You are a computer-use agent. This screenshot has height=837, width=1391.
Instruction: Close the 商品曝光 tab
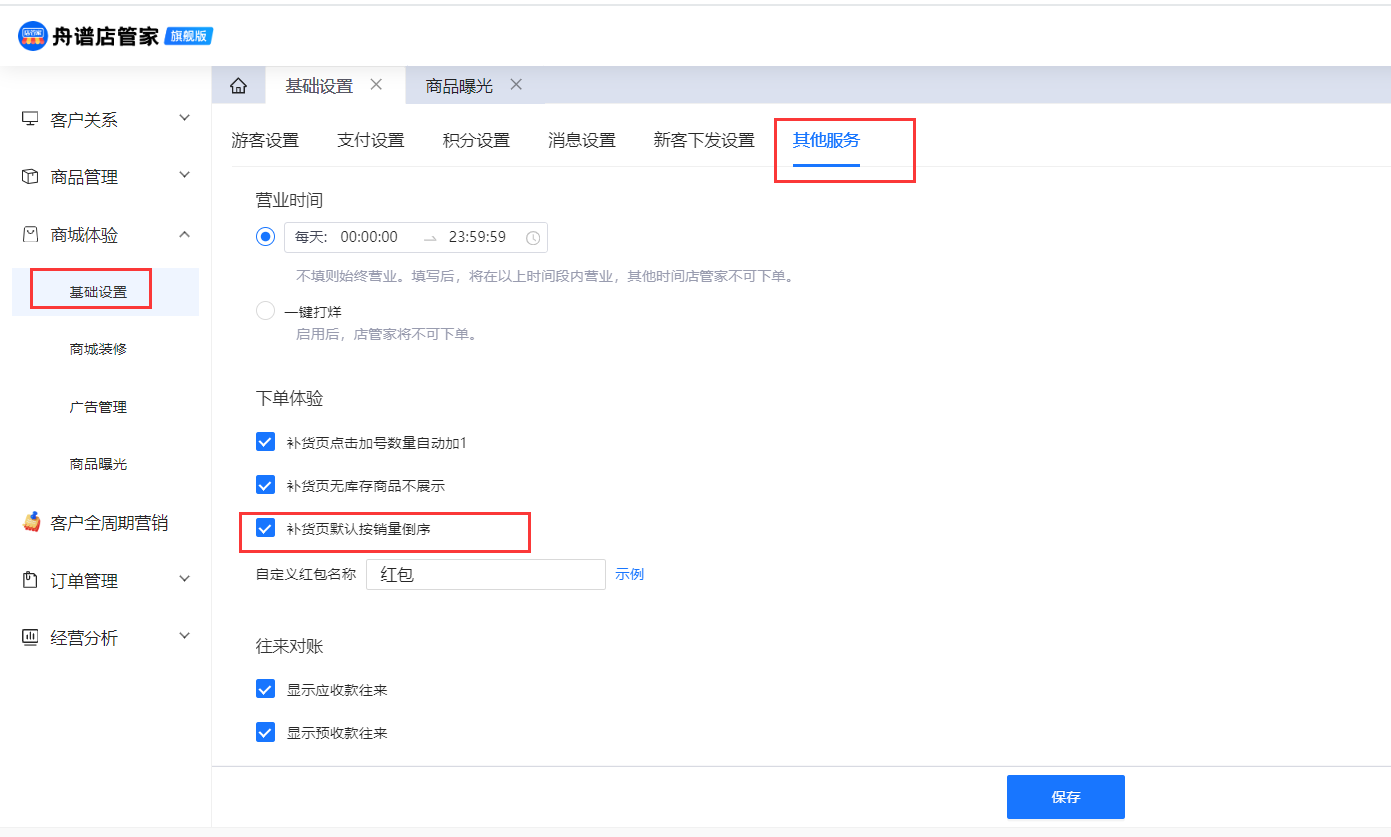[516, 85]
